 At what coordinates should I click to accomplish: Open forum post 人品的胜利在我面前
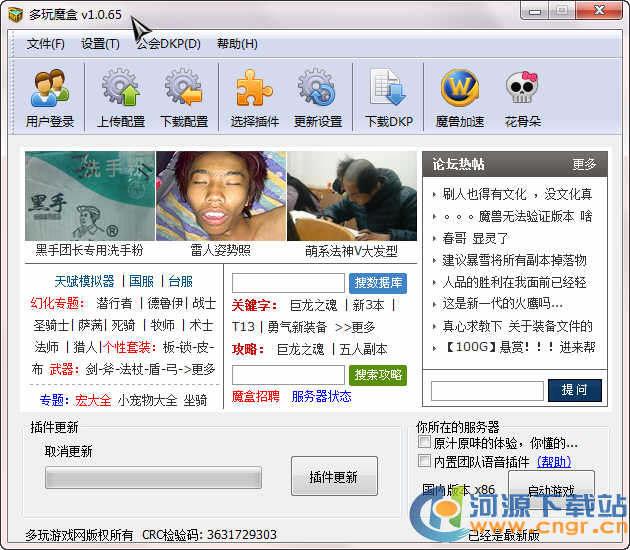point(514,282)
